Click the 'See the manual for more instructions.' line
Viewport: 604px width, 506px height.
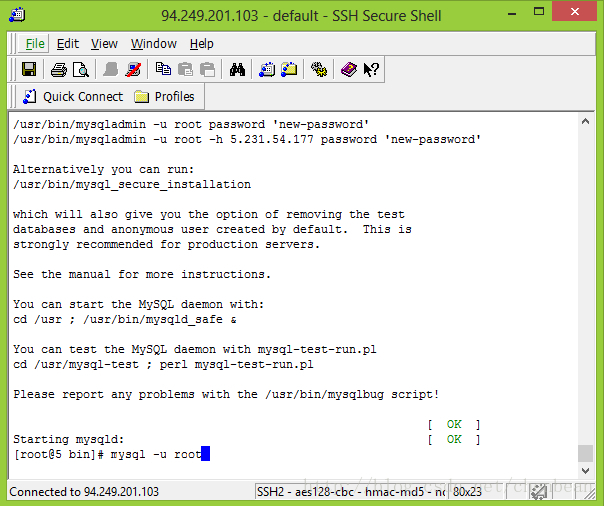click(142, 274)
